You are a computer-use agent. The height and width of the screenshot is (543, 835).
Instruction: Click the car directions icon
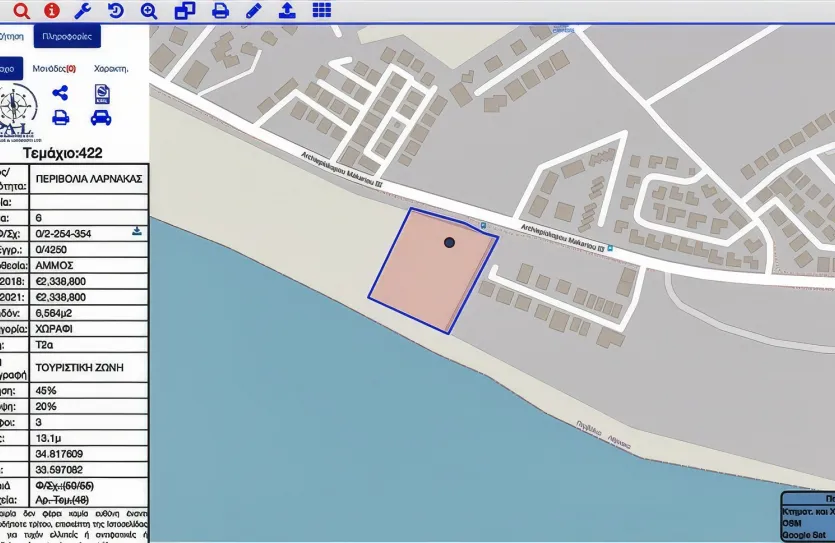click(101, 117)
